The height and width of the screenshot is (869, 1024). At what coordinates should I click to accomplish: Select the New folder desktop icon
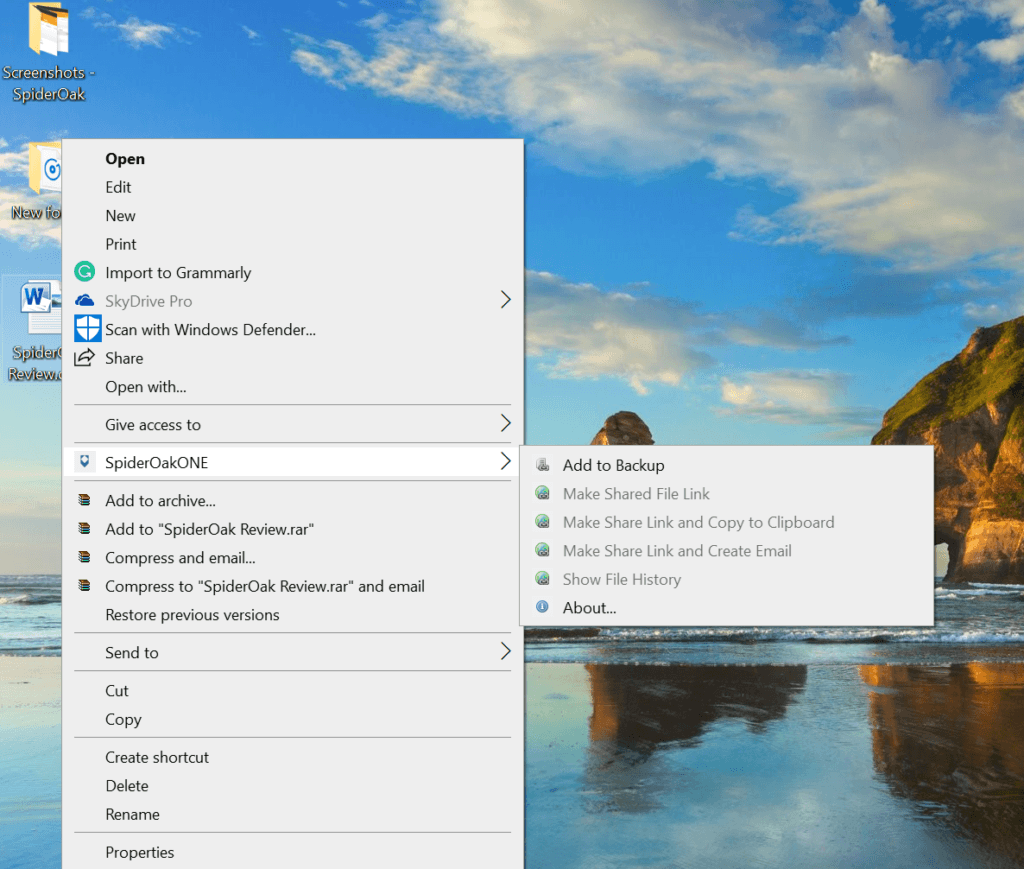[x=36, y=183]
